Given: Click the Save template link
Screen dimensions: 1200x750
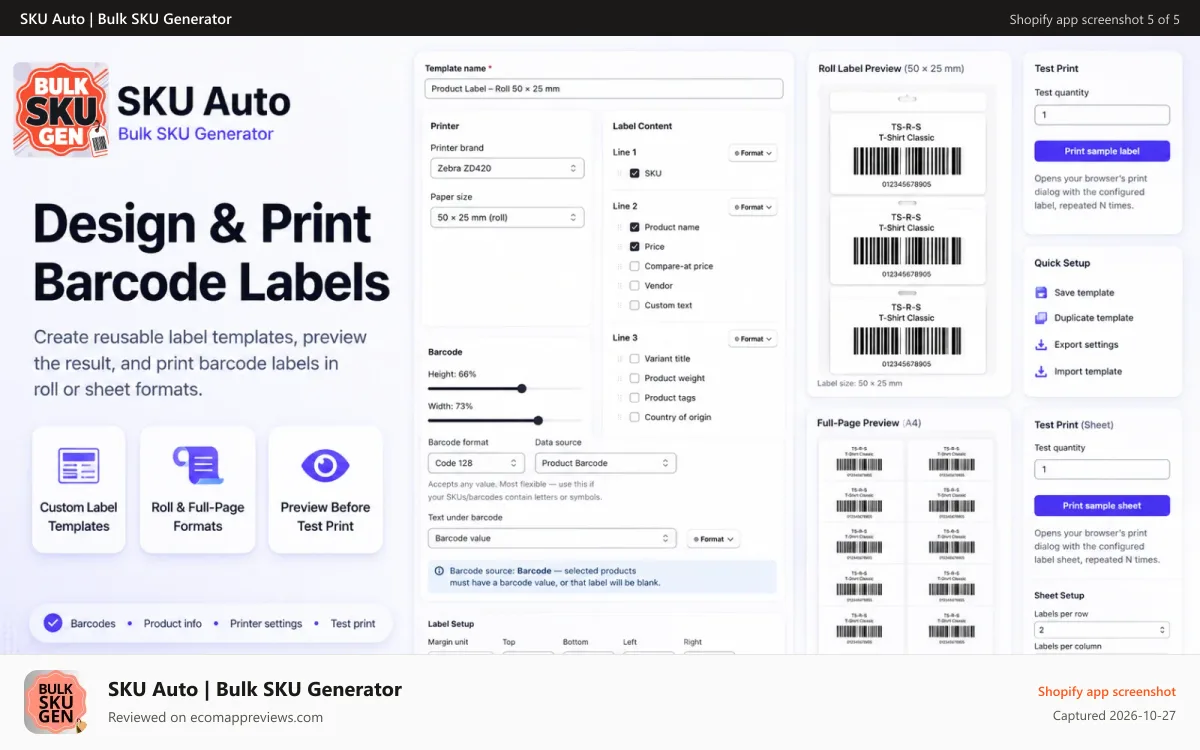Looking at the screenshot, I should point(1084,293).
